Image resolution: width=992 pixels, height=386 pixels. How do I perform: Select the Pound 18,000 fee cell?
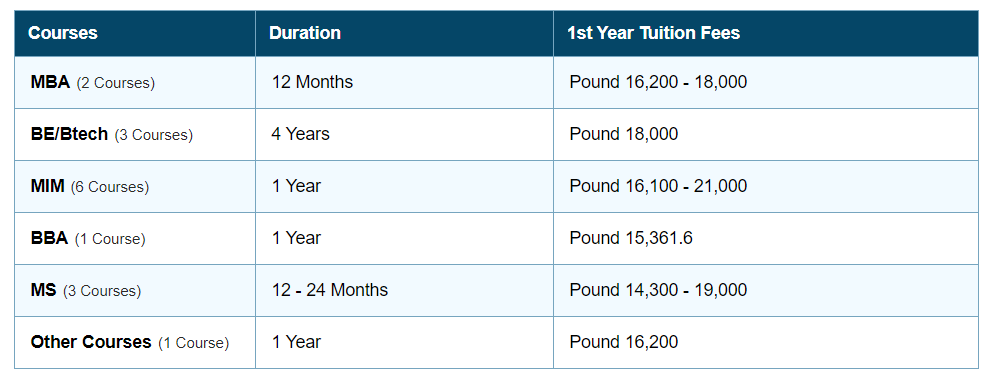click(x=624, y=134)
